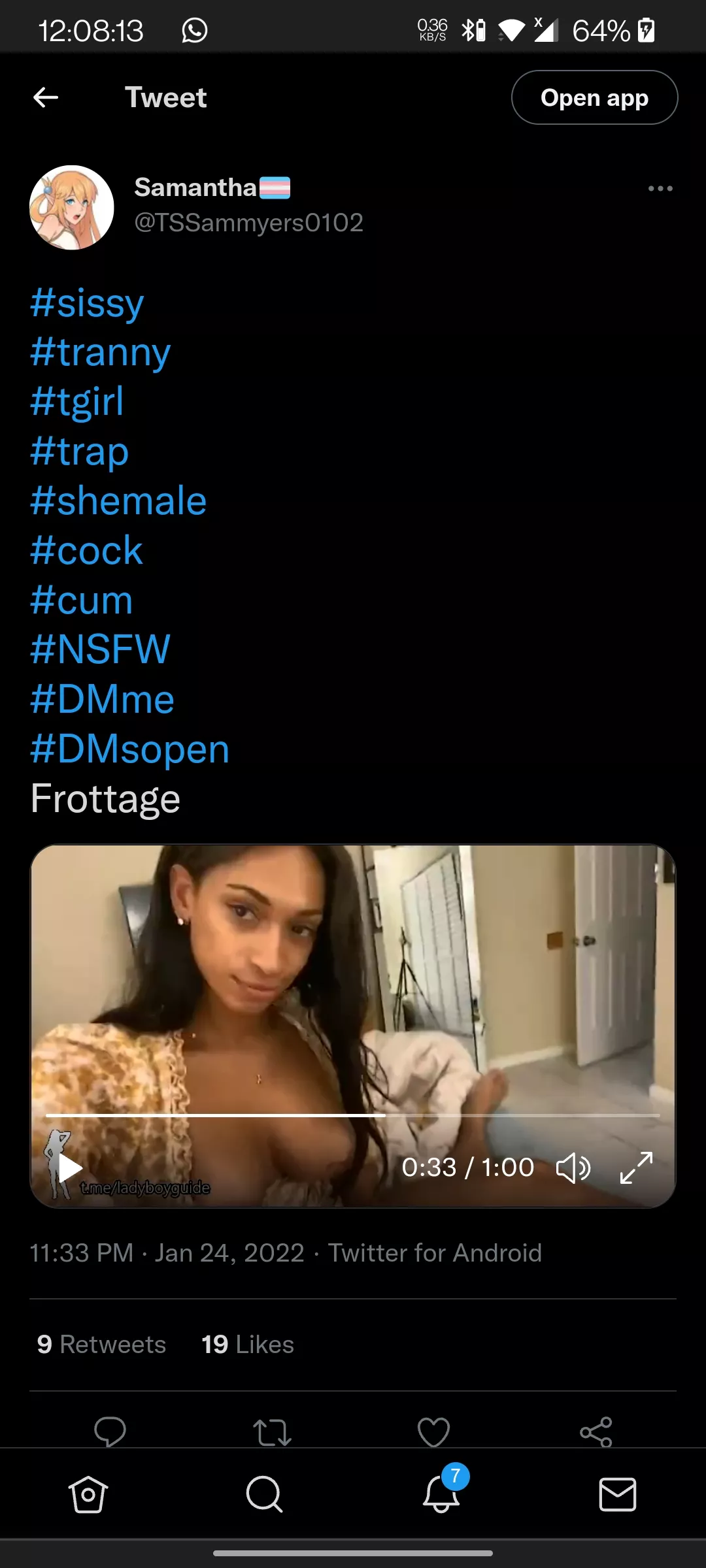Image resolution: width=706 pixels, height=1568 pixels.
Task: Mute the video audio
Action: [573, 1168]
